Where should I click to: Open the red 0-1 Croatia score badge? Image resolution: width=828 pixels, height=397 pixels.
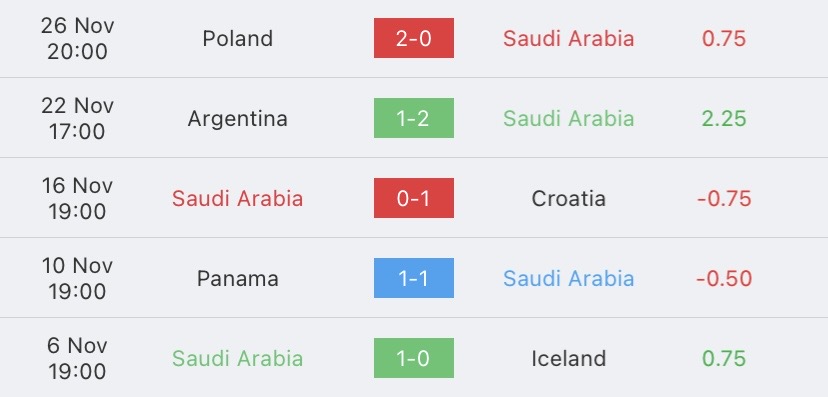coord(413,198)
